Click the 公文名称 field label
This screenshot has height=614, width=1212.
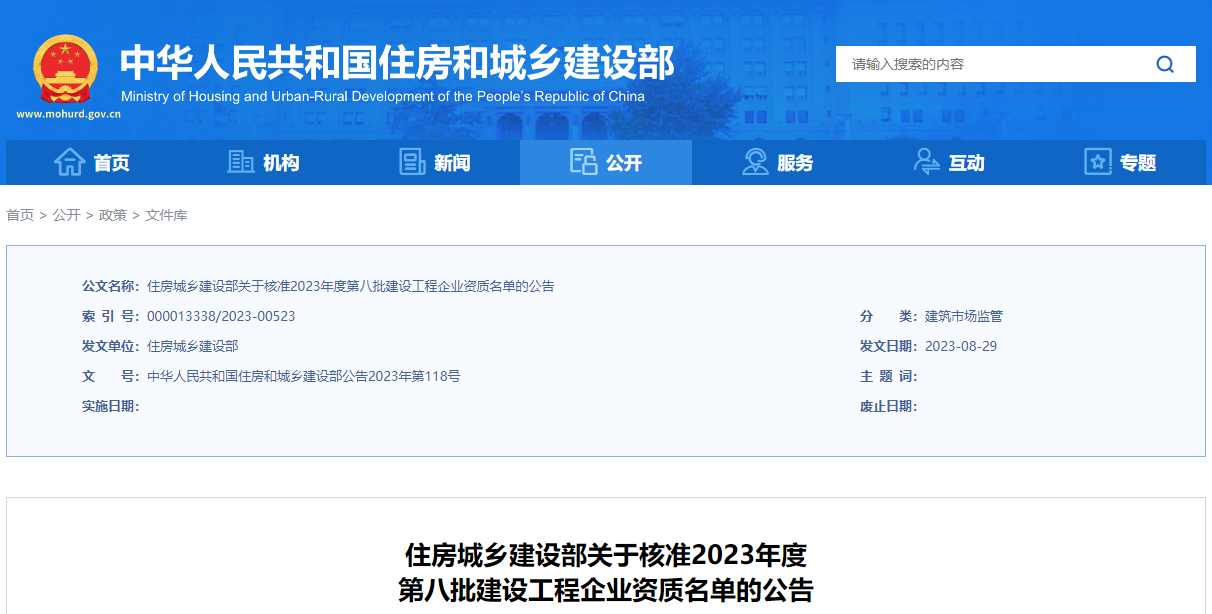111,286
